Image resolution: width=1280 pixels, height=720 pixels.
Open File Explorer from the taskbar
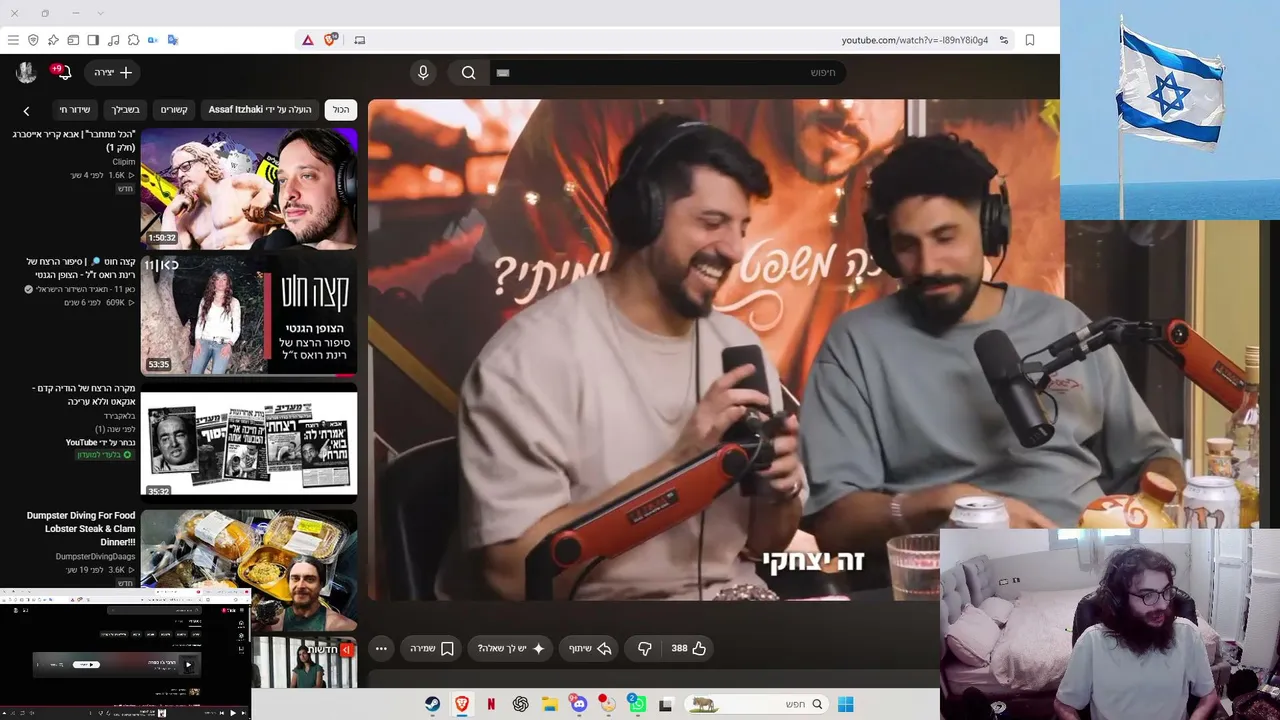click(549, 704)
